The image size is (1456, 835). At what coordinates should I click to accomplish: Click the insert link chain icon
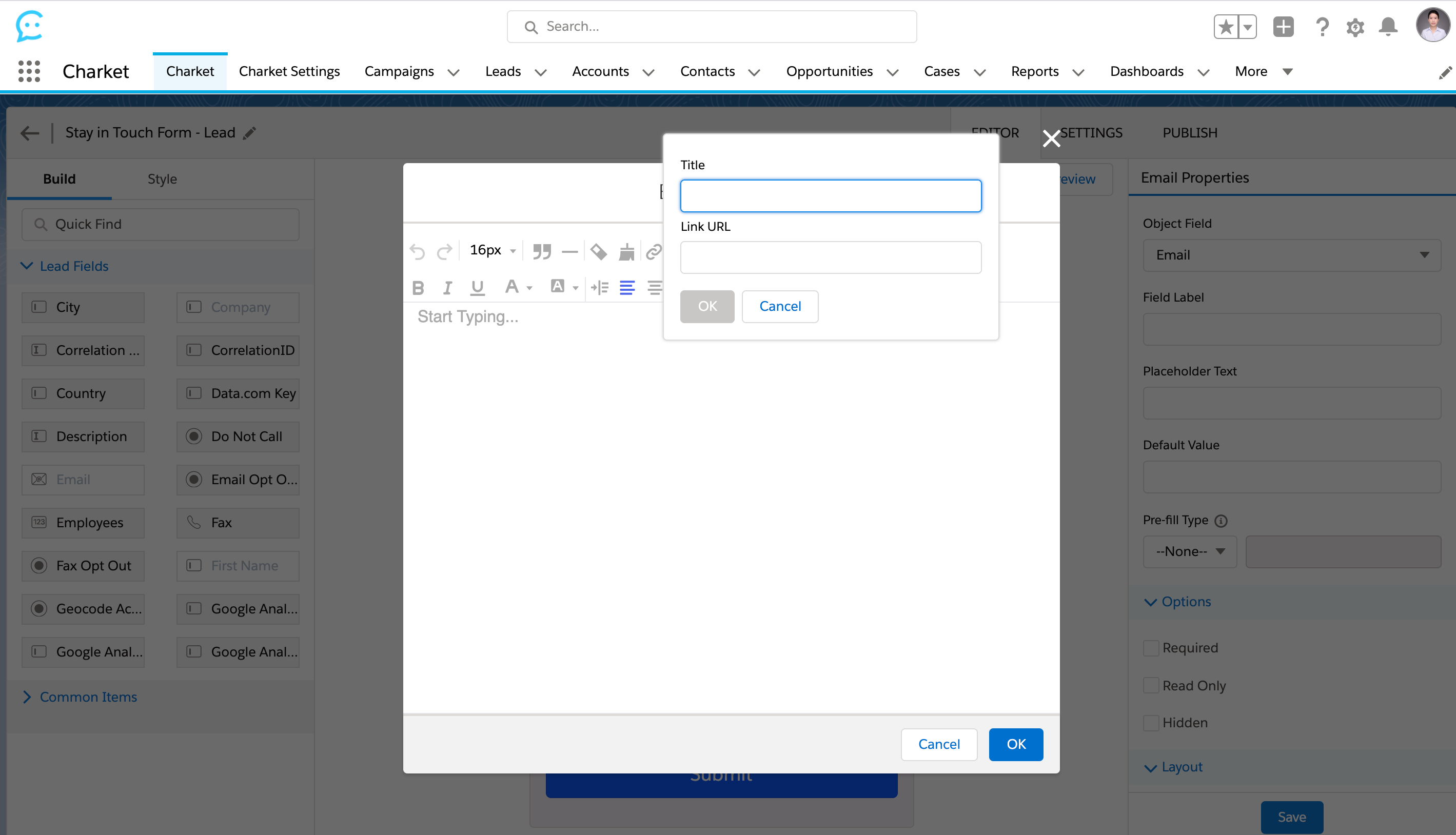click(654, 251)
